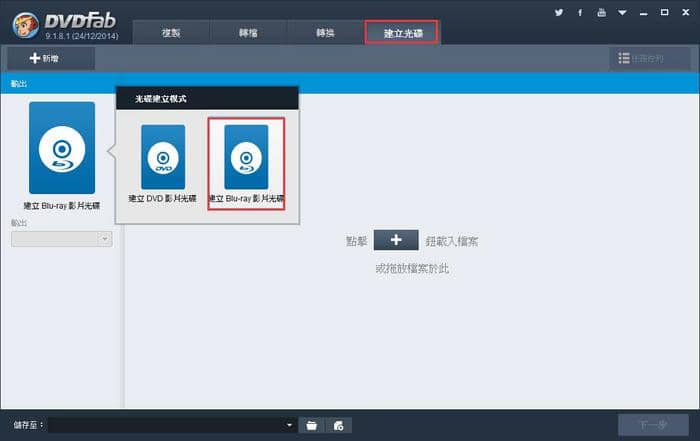Screen dimensions: 700x441
Task: Switch to the 轉換 (Converter) tab
Action: point(325,33)
